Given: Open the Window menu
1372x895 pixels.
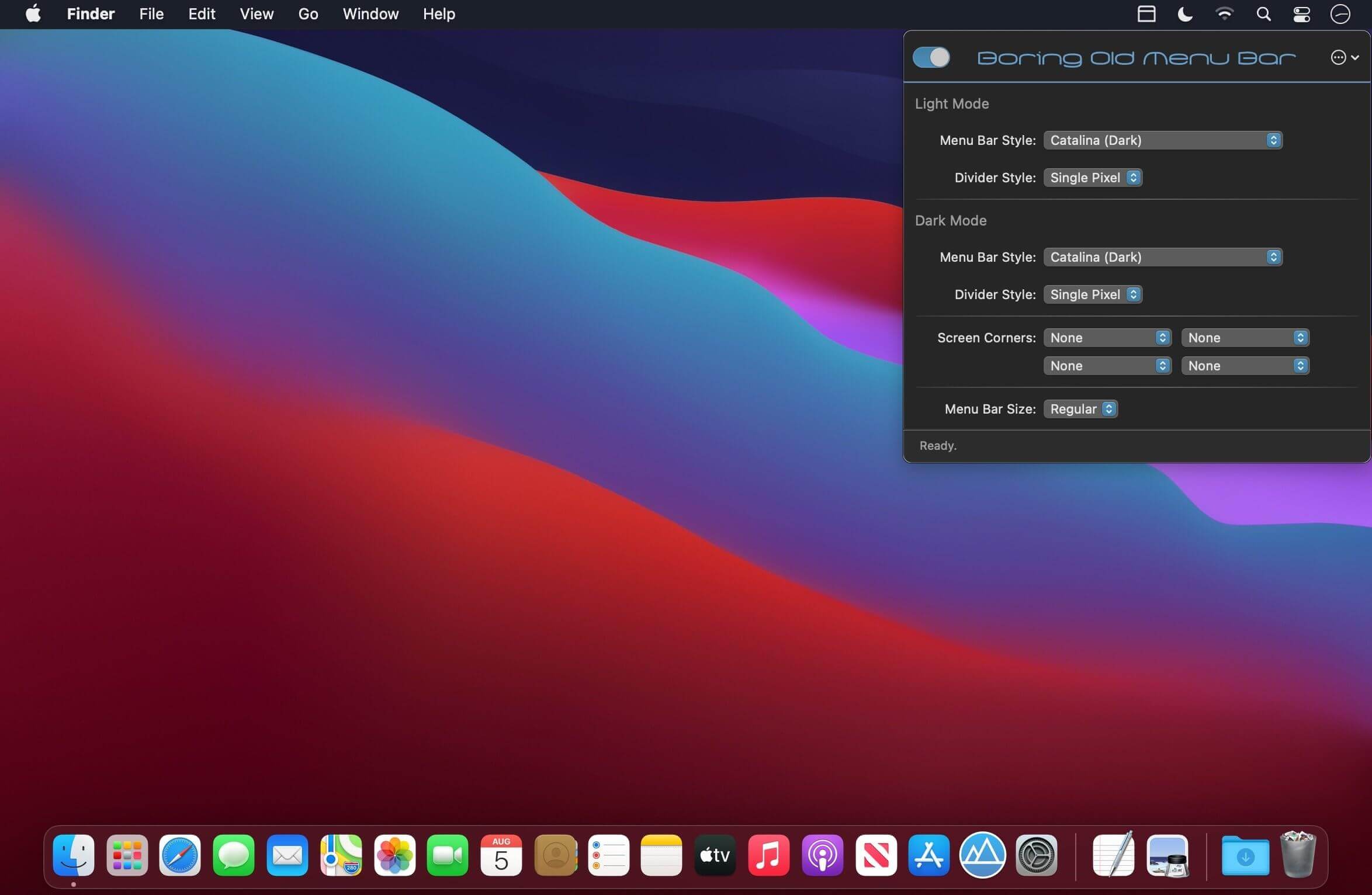Looking at the screenshot, I should point(370,14).
